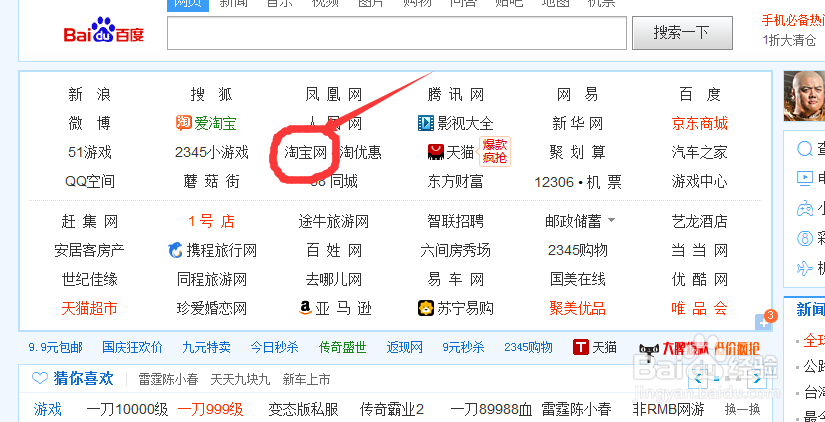The width and height of the screenshot is (825, 422).
Task: Open the 淘宝网 link
Action: (306, 153)
